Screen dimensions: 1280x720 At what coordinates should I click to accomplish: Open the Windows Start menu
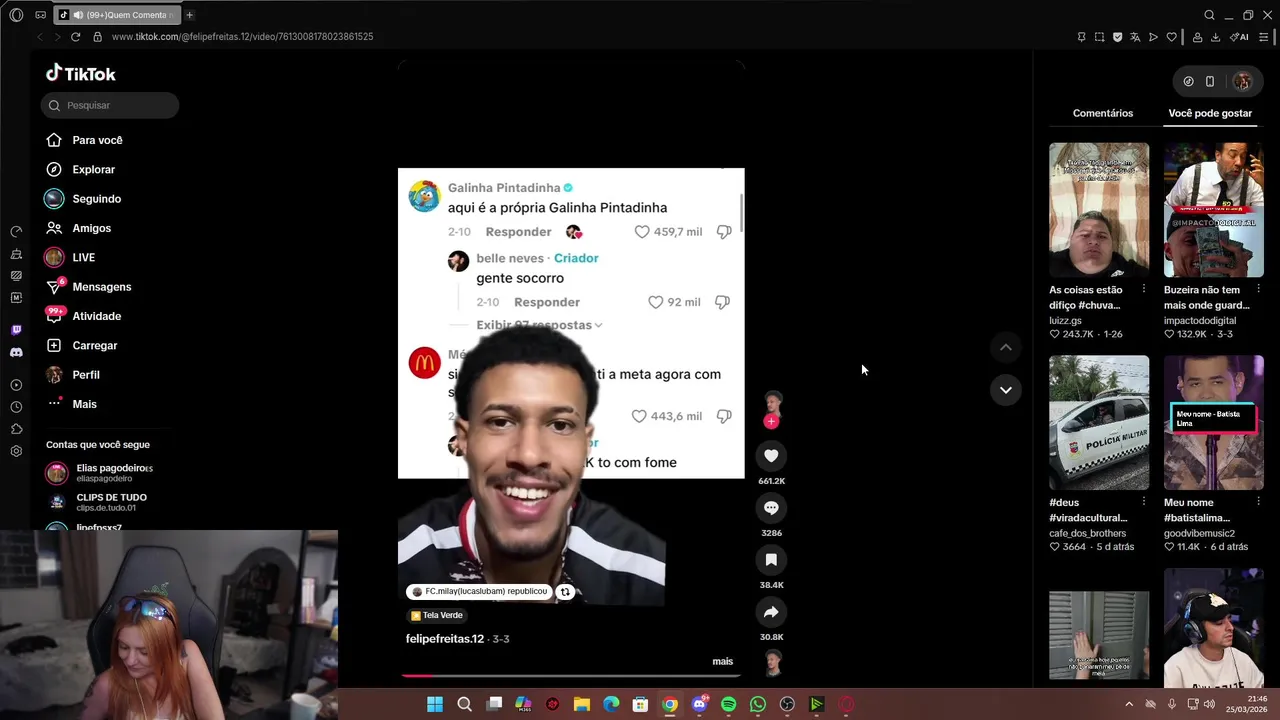[x=435, y=705]
